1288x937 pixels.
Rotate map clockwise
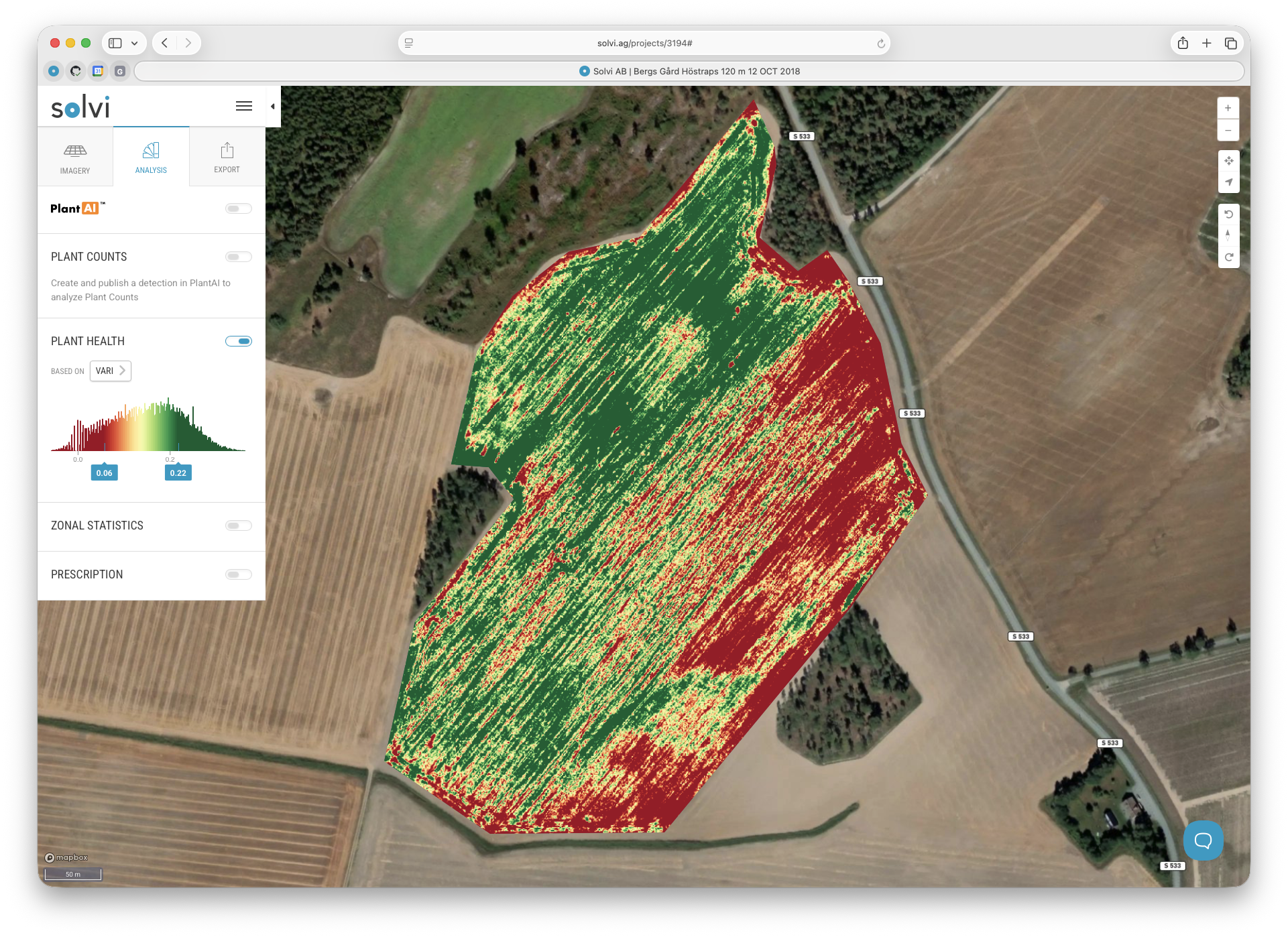coord(1228,257)
